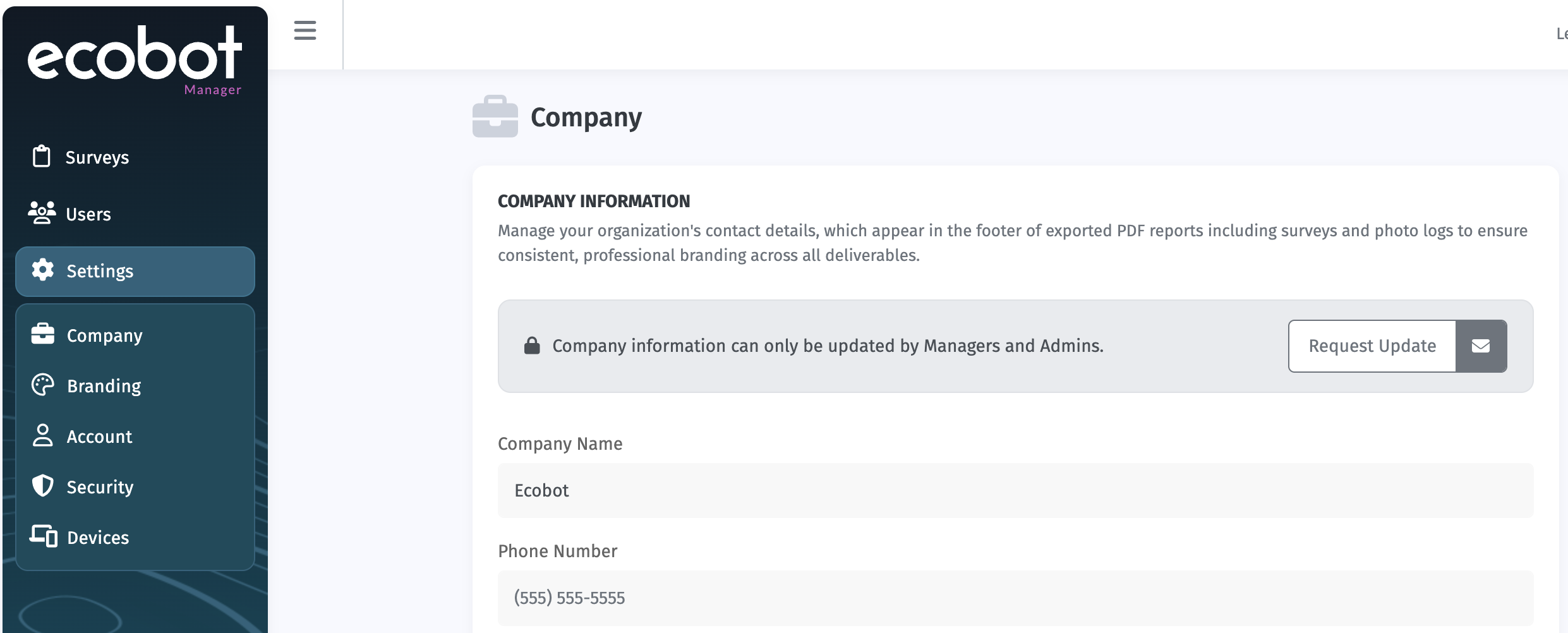This screenshot has height=633, width=1568.
Task: Click the Branding palette icon
Action: click(43, 385)
